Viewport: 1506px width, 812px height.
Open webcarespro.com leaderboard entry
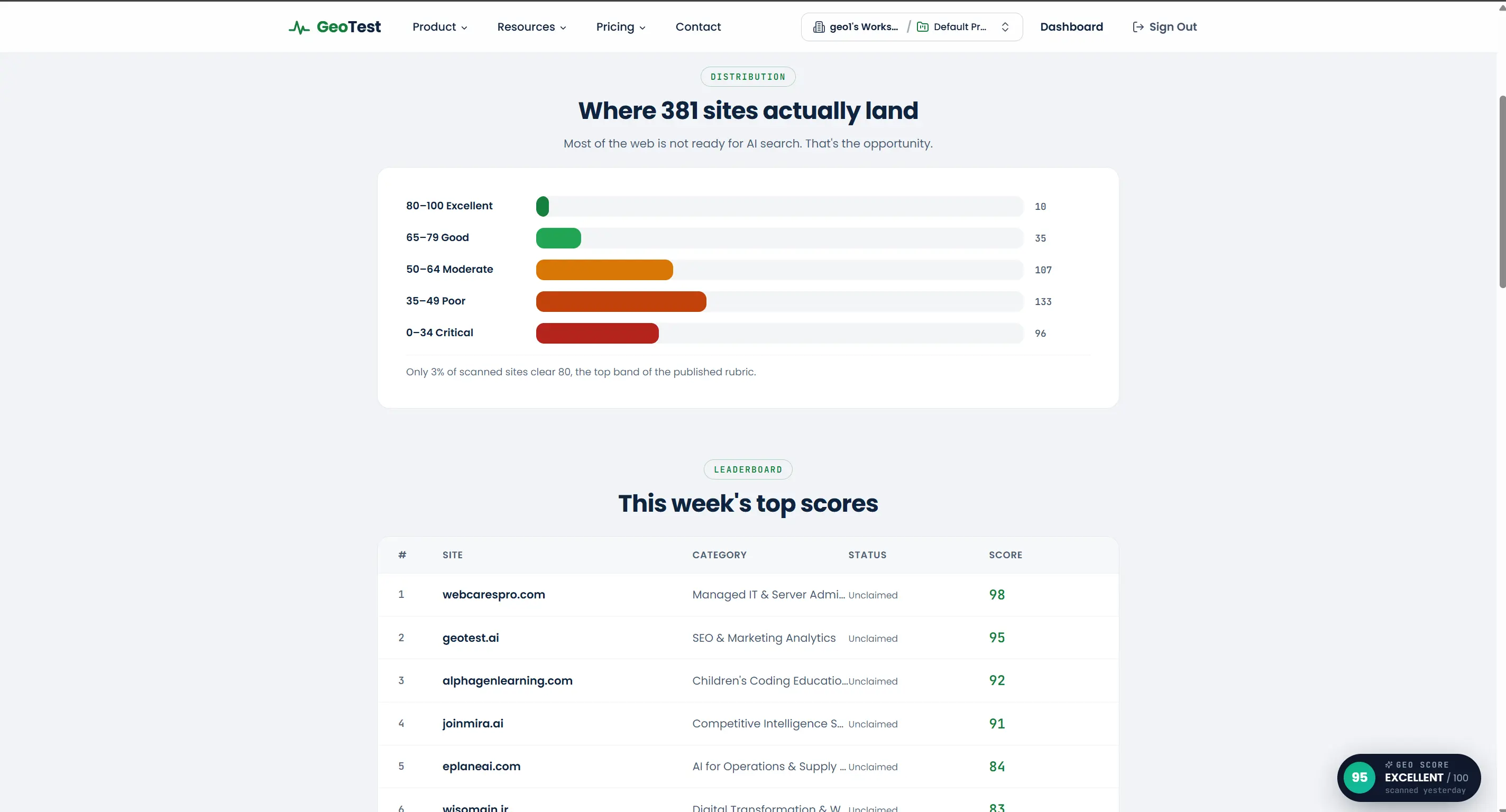click(x=493, y=595)
